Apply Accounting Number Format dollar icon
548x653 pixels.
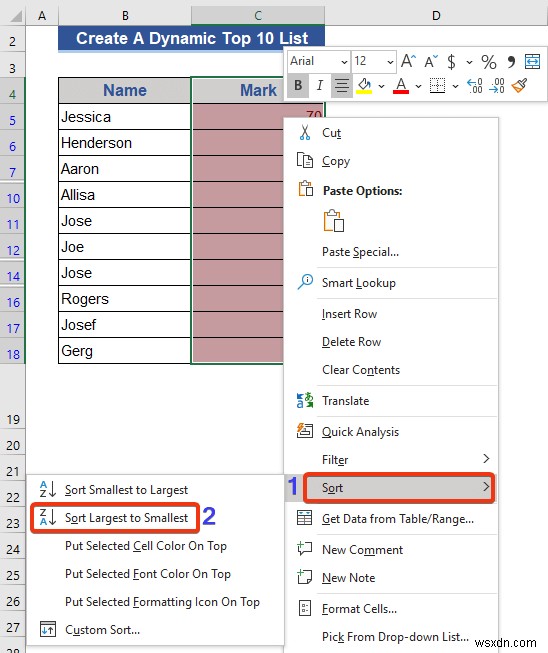click(x=451, y=62)
